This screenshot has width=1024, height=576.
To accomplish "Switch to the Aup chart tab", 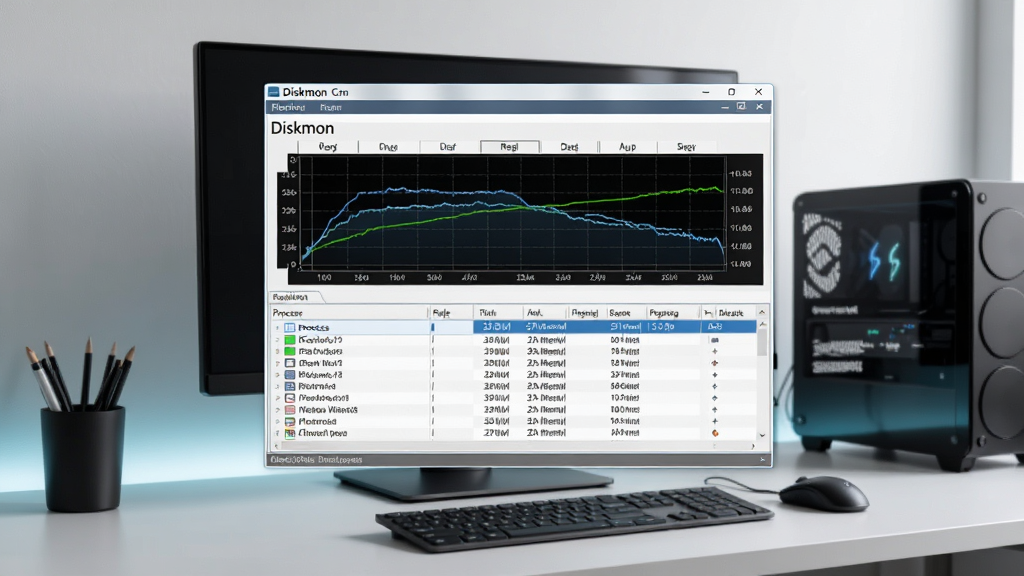I will 628,147.
